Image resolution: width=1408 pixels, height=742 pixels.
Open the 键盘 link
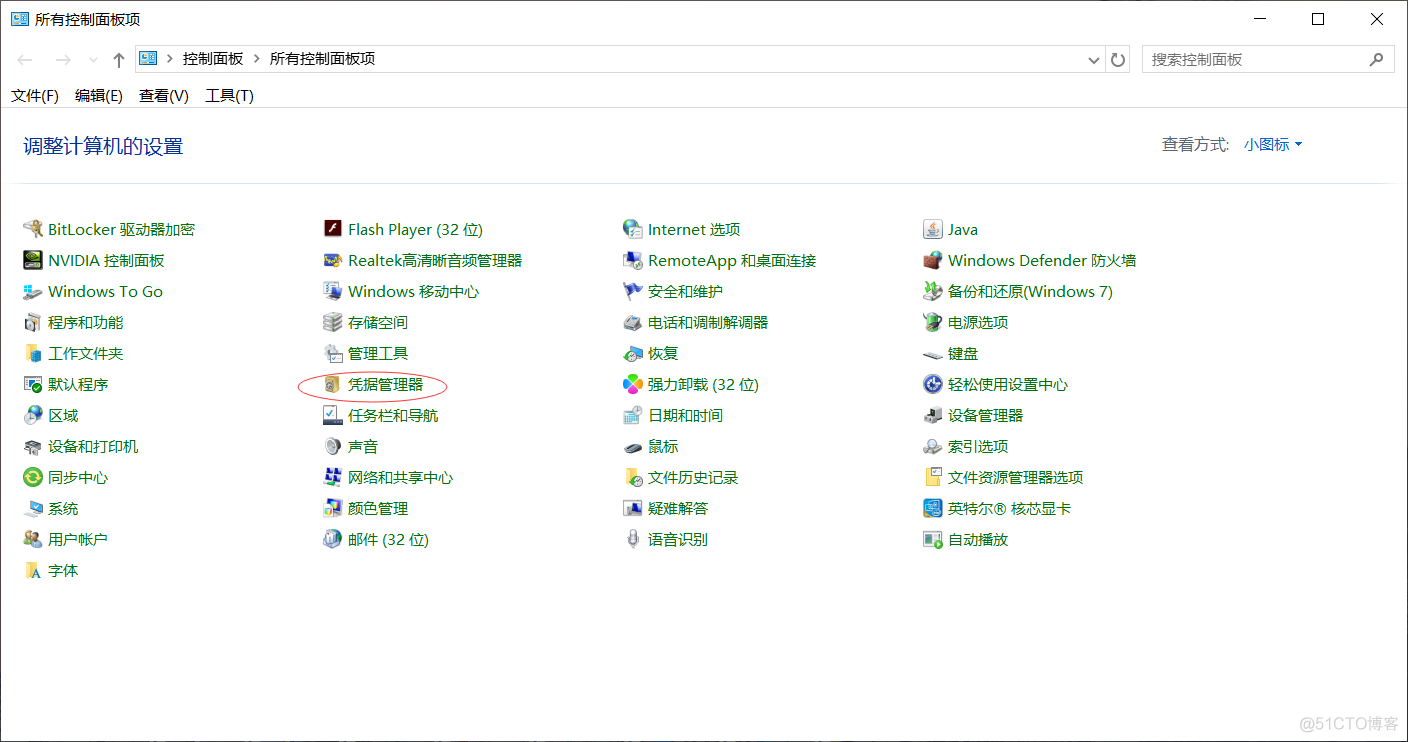pyautogui.click(x=963, y=353)
